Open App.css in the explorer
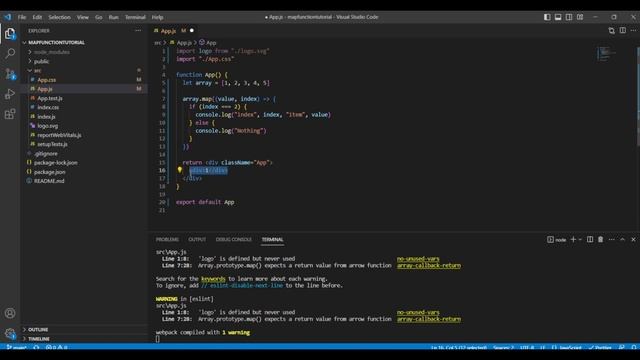 pyautogui.click(x=47, y=80)
